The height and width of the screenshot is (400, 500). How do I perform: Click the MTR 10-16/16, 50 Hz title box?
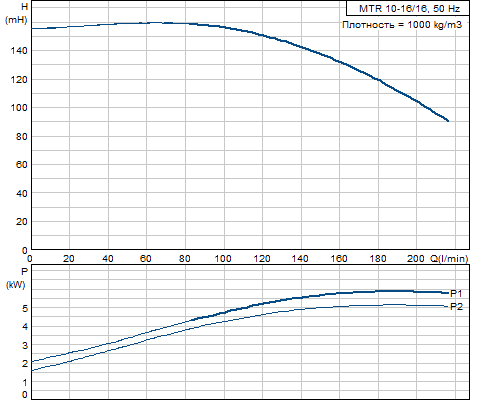tap(408, 8)
